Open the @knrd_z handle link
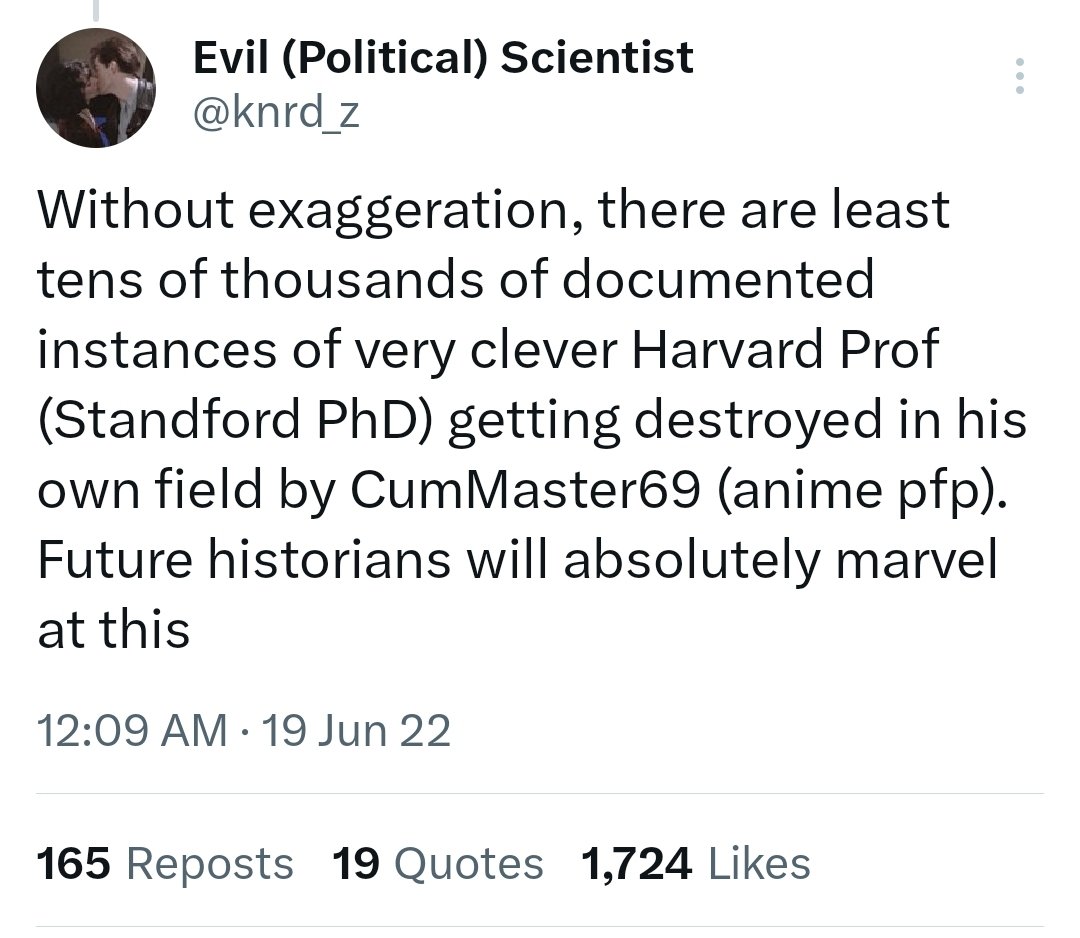The image size is (1080, 938). click(x=274, y=115)
